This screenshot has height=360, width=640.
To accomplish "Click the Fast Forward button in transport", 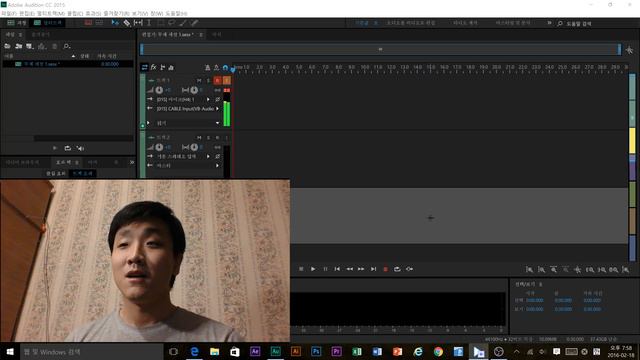I will coord(361,269).
